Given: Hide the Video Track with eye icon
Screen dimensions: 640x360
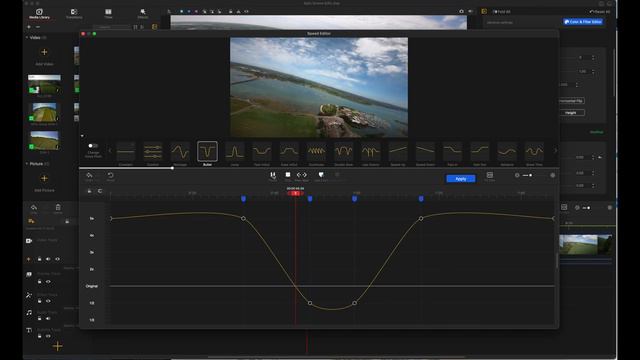Looking at the screenshot, I should point(57,259).
